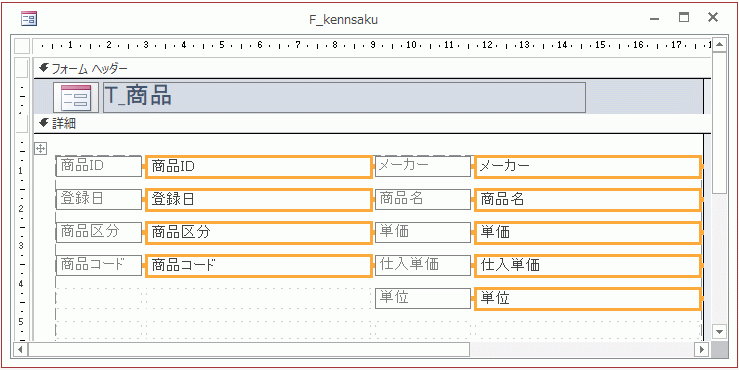Screen dimensions: 739x370
Task: Minimize the F_kennsaku window
Action: click(x=654, y=18)
